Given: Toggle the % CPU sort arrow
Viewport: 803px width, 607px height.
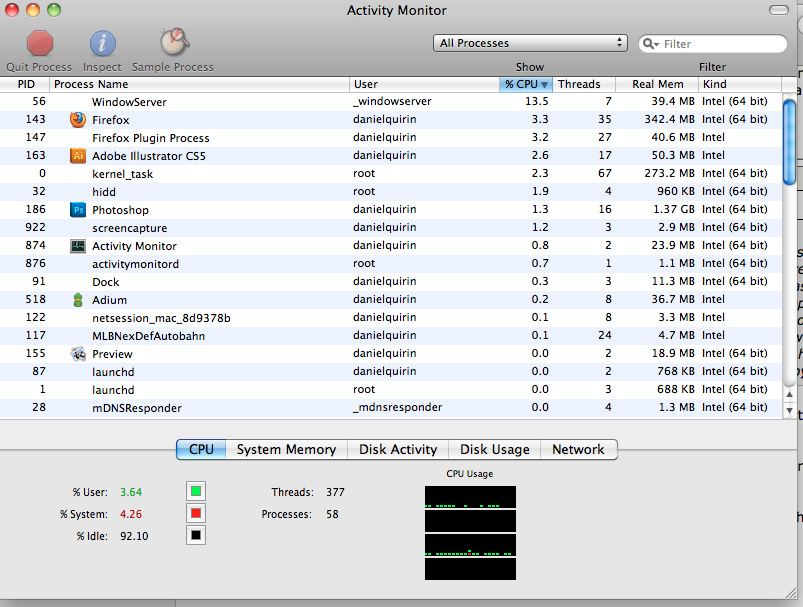Looking at the screenshot, I should pos(544,85).
